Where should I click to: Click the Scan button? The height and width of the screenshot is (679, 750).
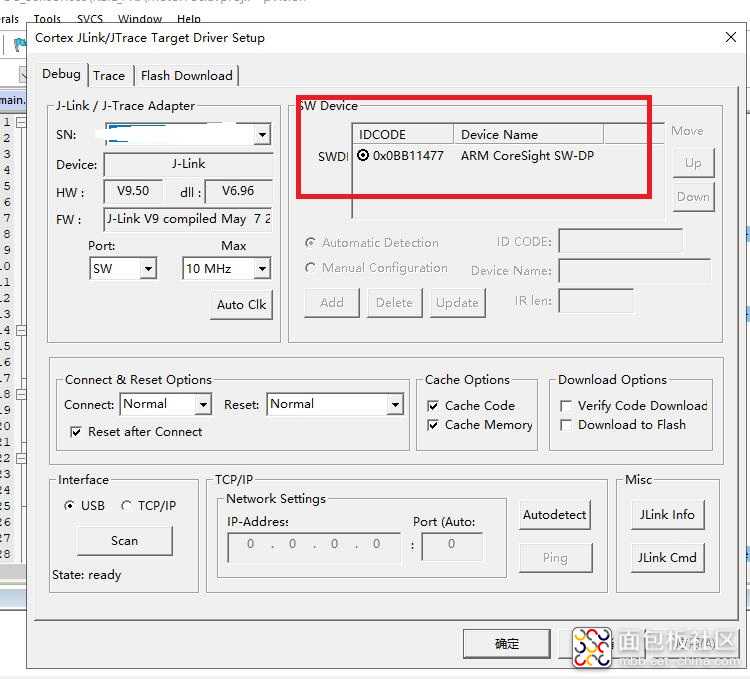click(x=124, y=541)
